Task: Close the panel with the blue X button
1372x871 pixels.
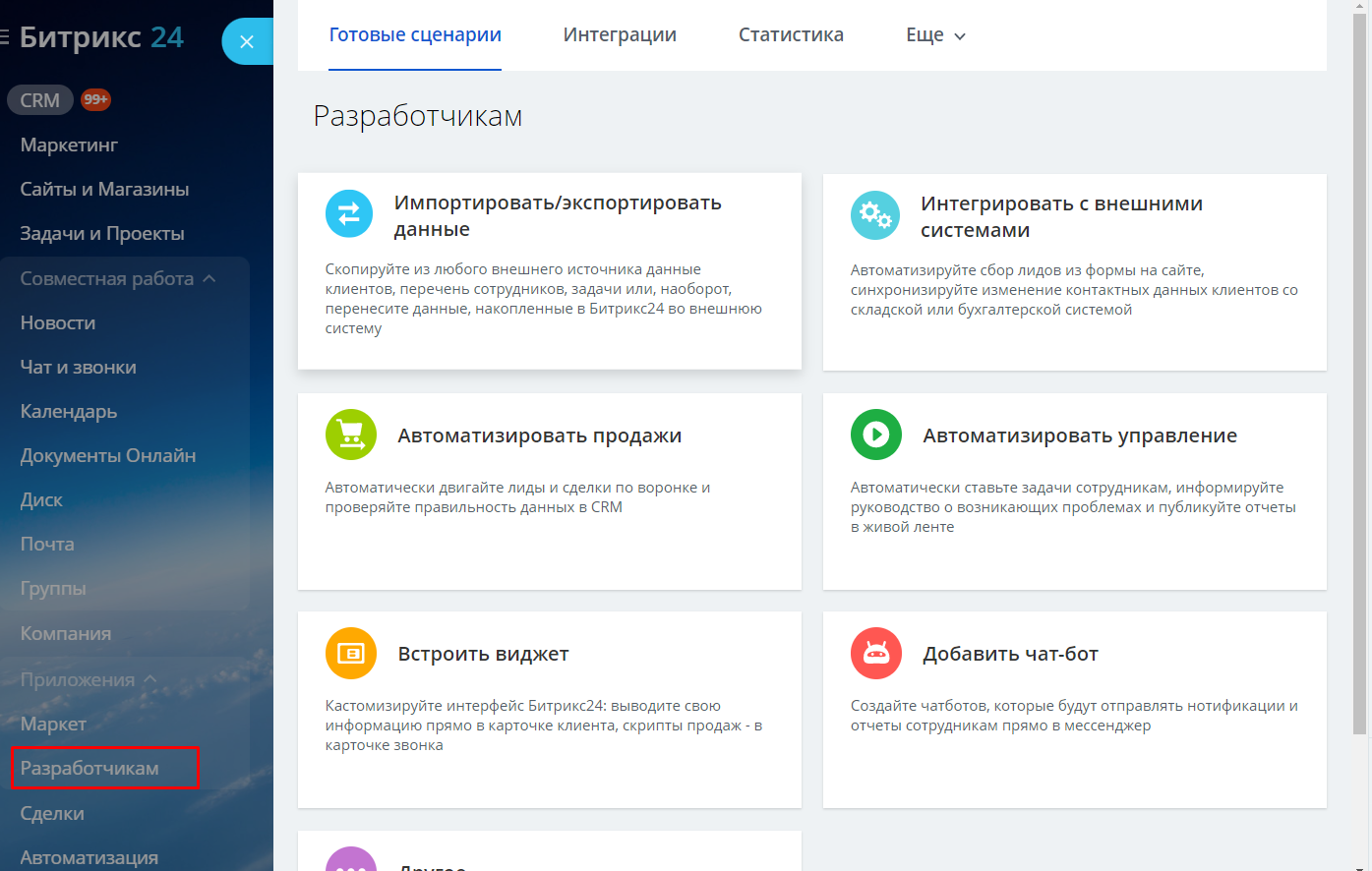Action: click(247, 41)
